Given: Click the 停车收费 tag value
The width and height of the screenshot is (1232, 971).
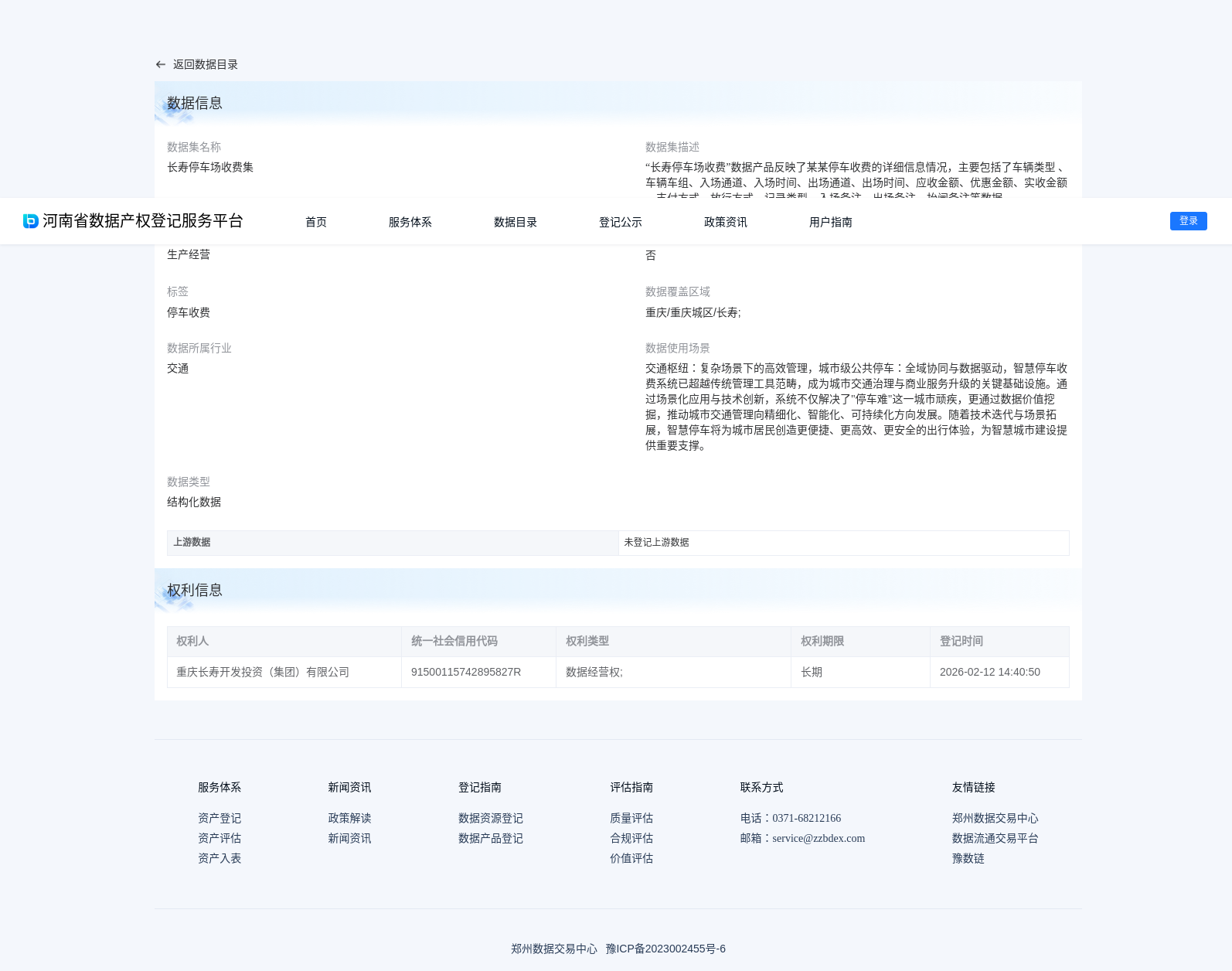Looking at the screenshot, I should click(189, 312).
